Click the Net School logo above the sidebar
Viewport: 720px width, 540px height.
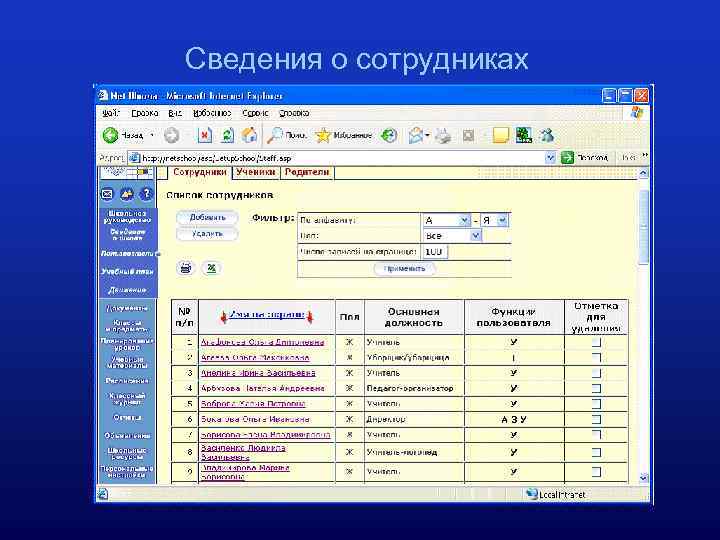click(x=127, y=172)
